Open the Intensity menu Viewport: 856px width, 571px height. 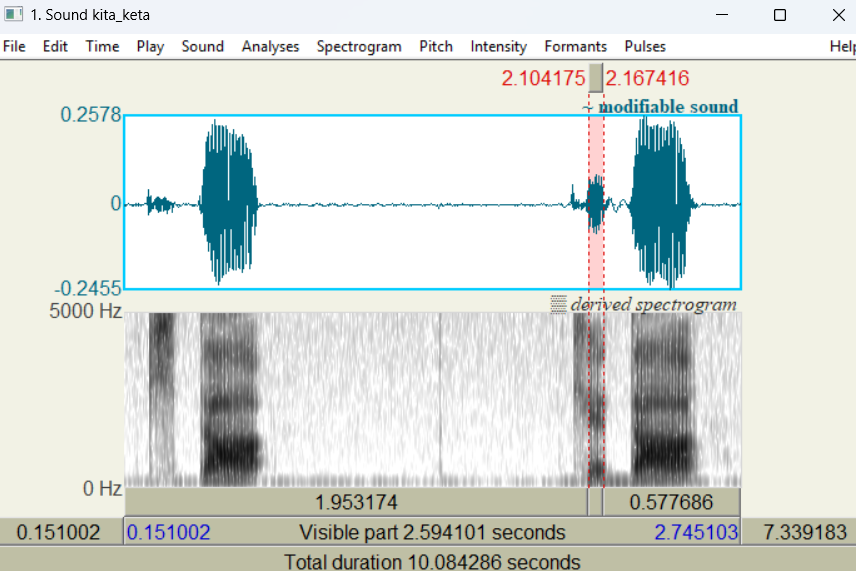point(498,46)
